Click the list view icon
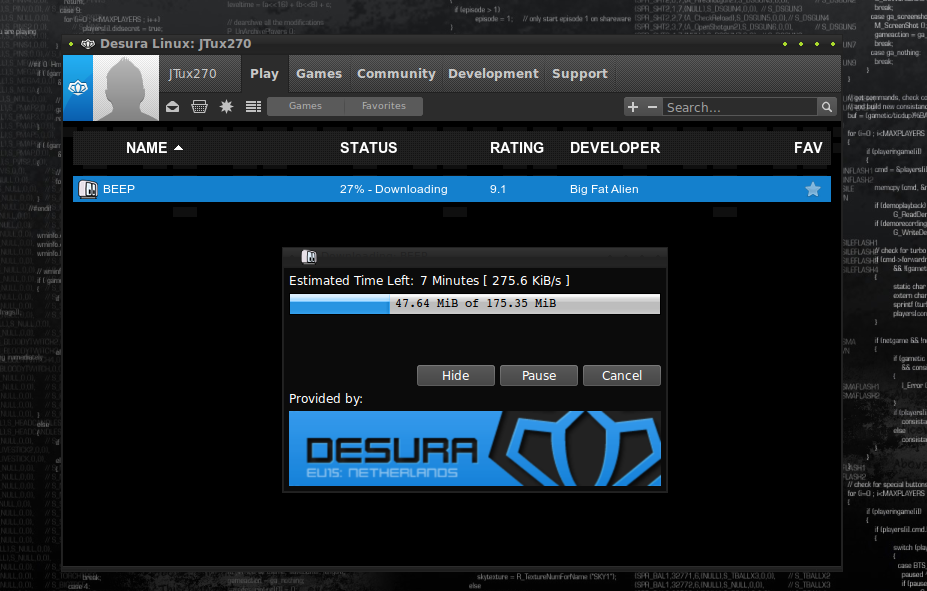The width and height of the screenshot is (927, 591). 253,107
